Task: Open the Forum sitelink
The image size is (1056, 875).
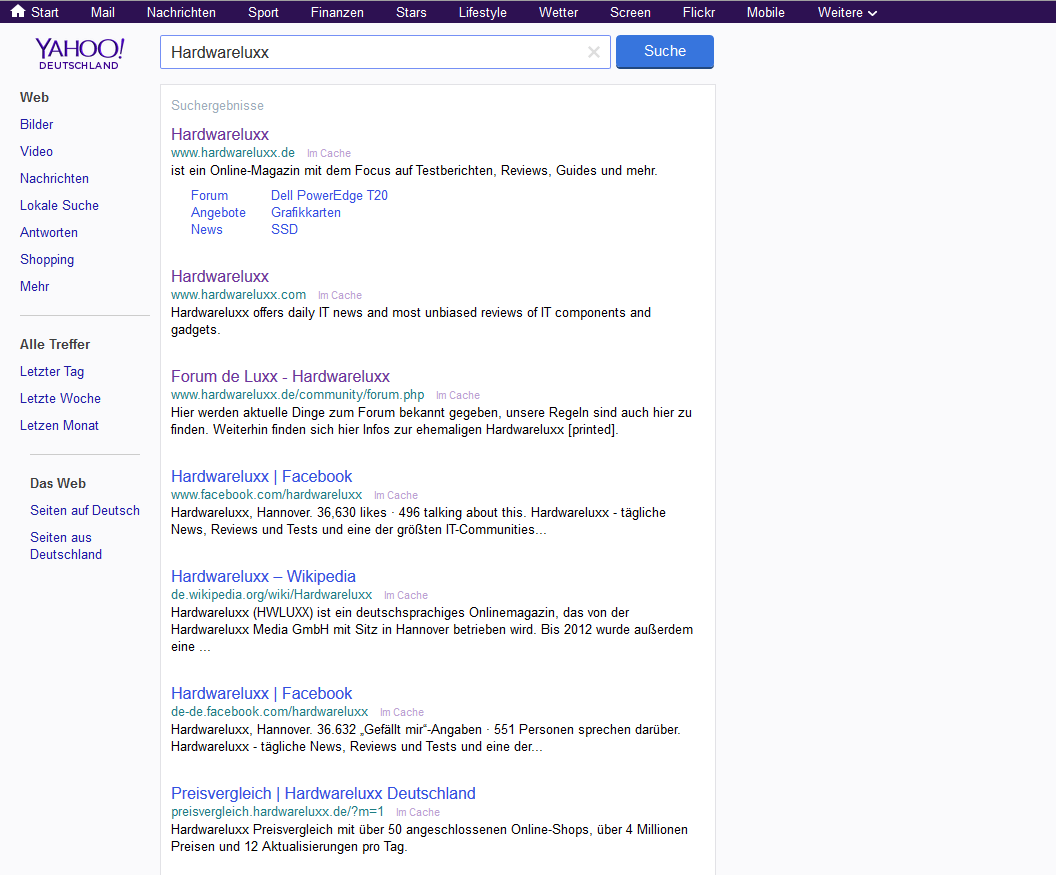Action: click(x=209, y=195)
